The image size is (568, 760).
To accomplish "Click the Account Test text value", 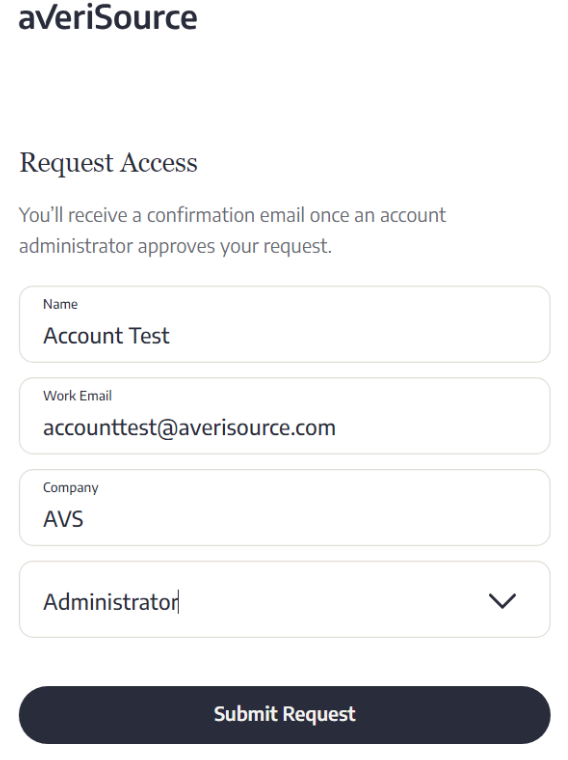I will [106, 335].
